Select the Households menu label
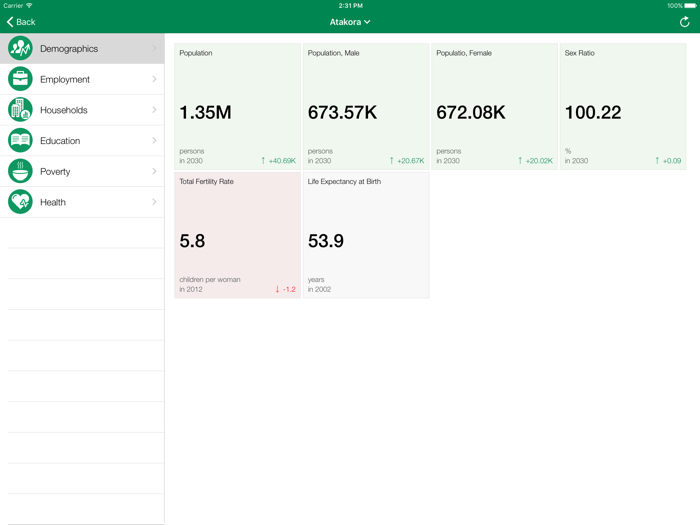Viewport: 700px width, 525px height. pyautogui.click(x=63, y=110)
